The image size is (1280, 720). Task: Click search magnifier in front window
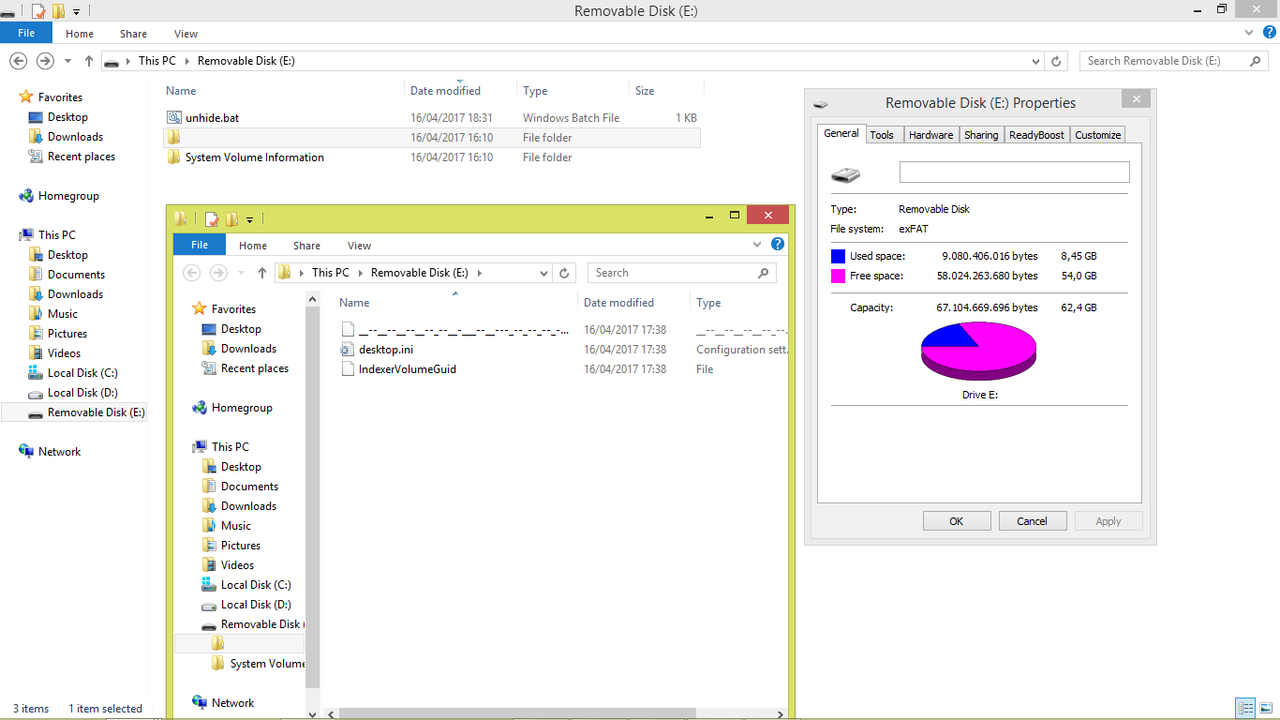point(763,273)
